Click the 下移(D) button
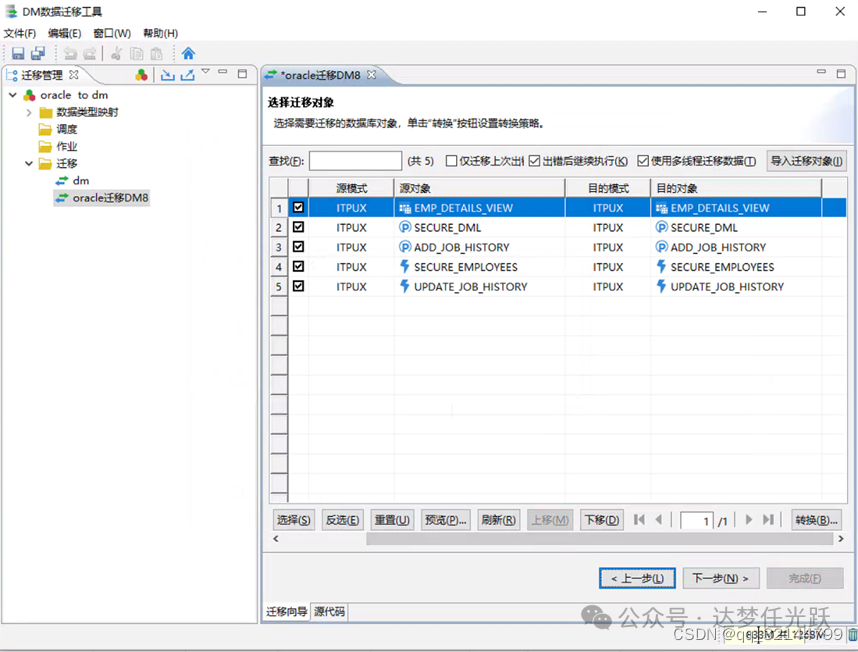The width and height of the screenshot is (858, 652). tap(602, 520)
